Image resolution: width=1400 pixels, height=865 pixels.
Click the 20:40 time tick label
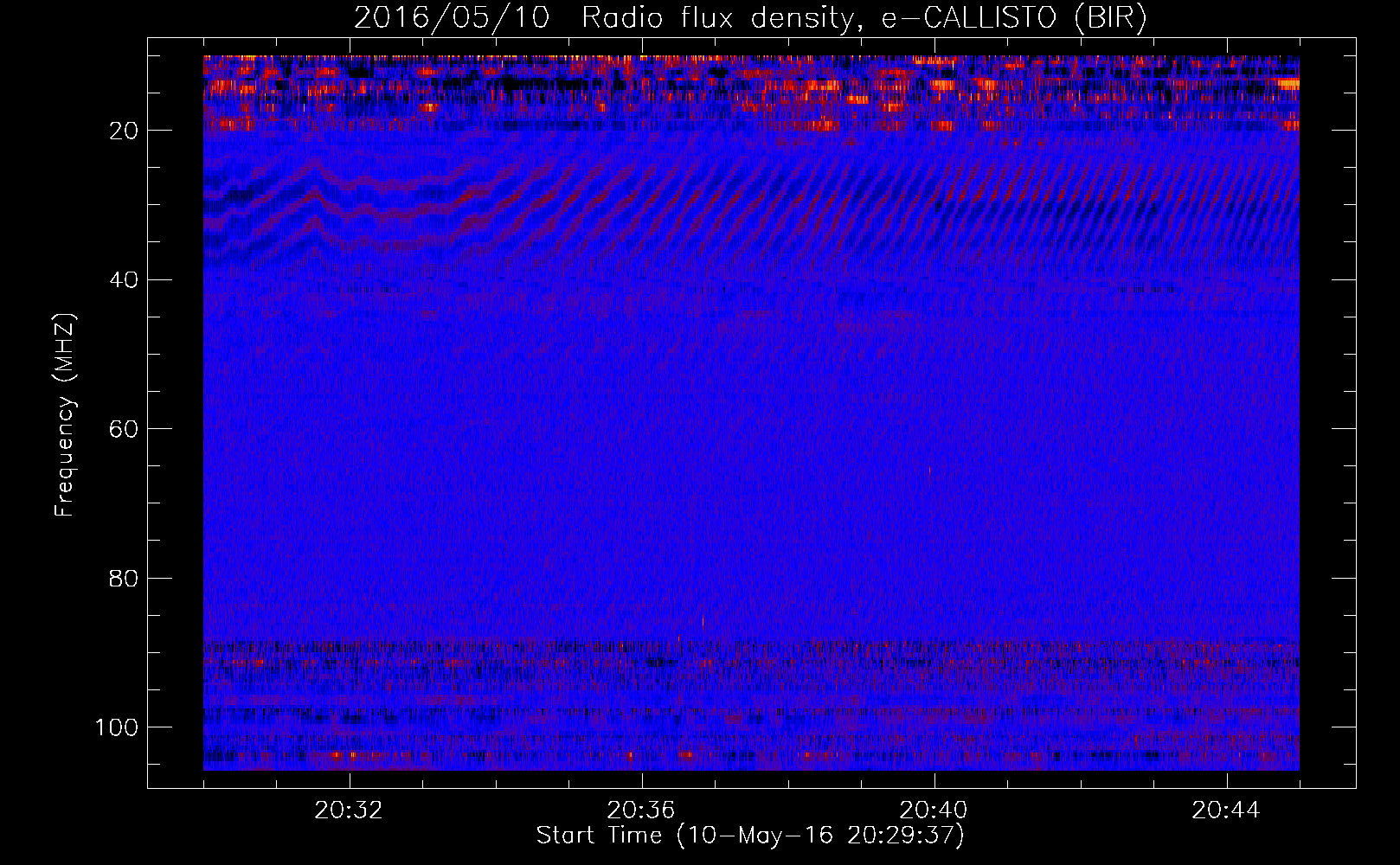(x=934, y=811)
